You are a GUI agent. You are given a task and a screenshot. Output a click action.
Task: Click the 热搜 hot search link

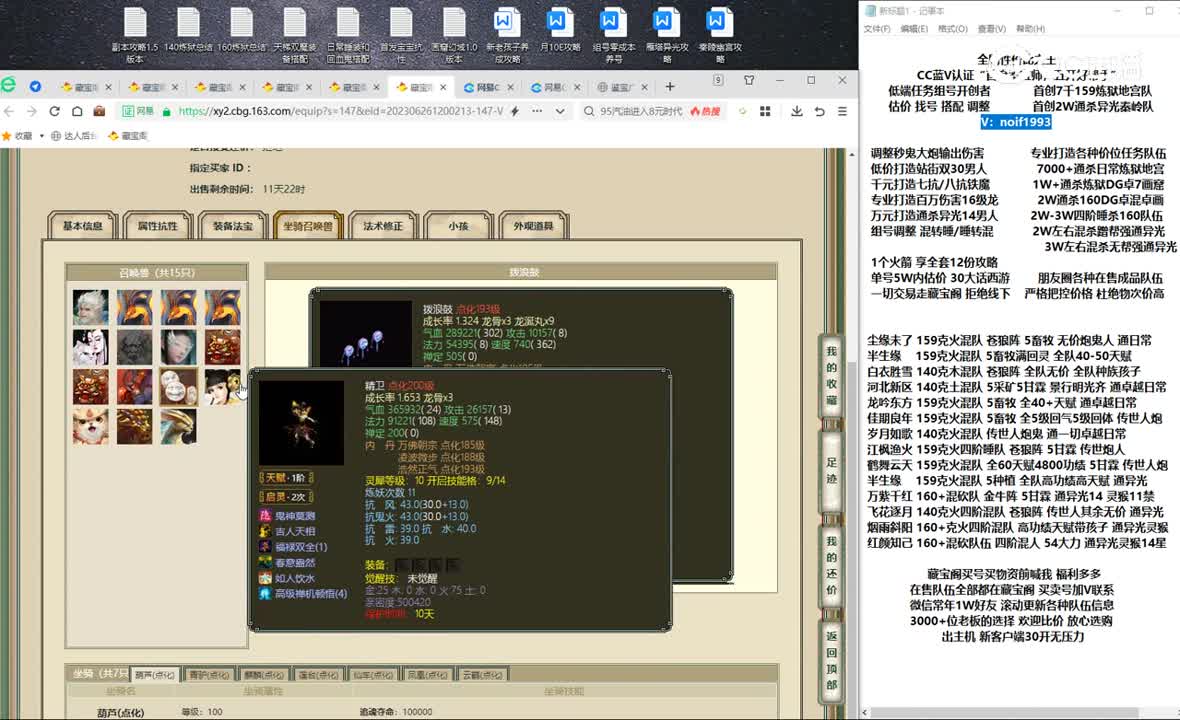pos(705,111)
